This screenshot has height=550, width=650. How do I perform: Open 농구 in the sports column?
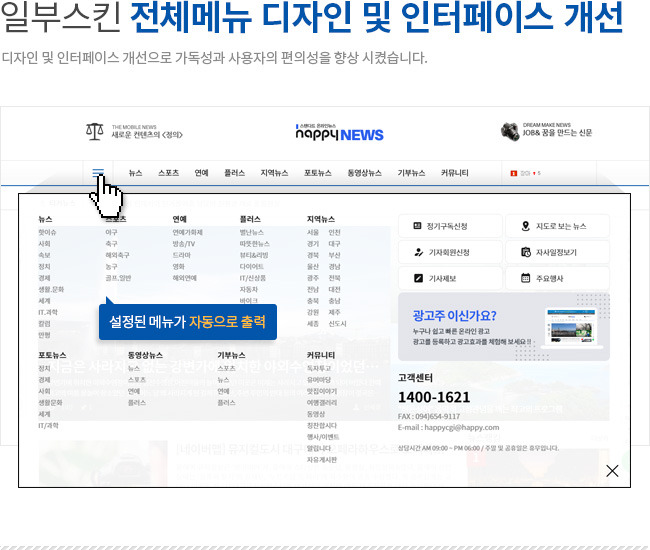click(x=111, y=267)
